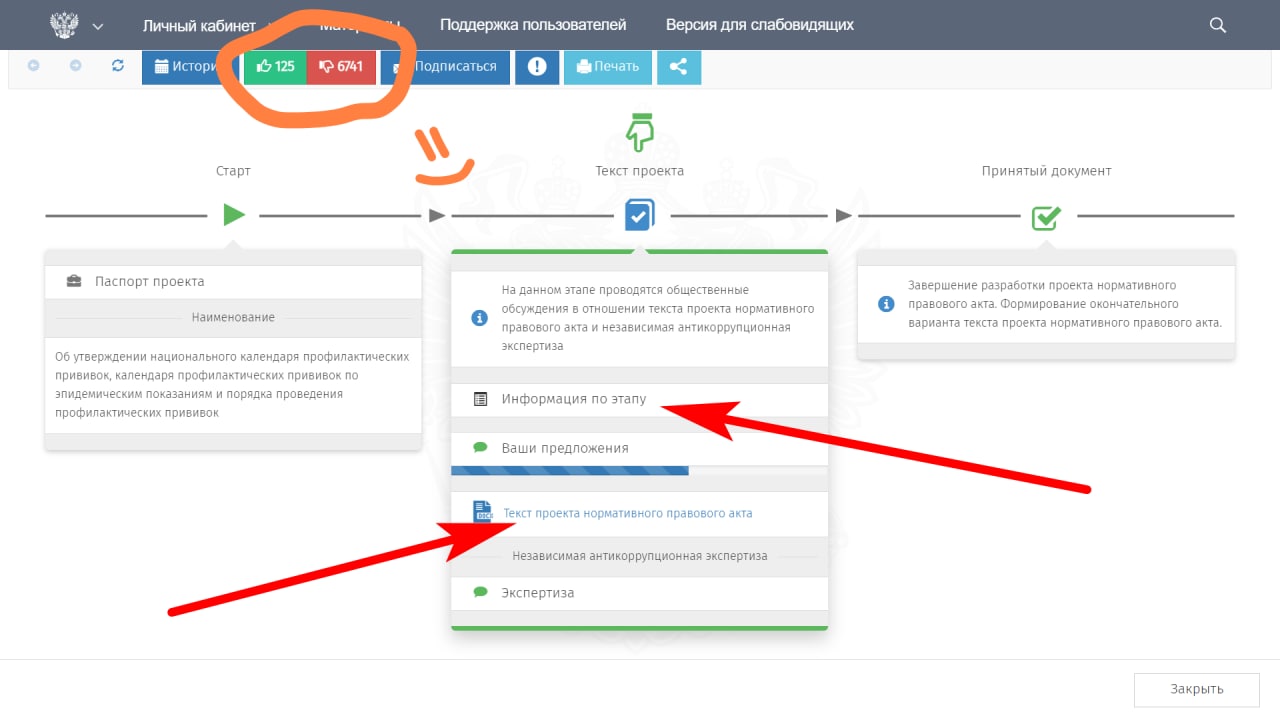Image resolution: width=1280 pixels, height=720 pixels.
Task: Select the Текст проекта stage icon
Action: click(639, 215)
